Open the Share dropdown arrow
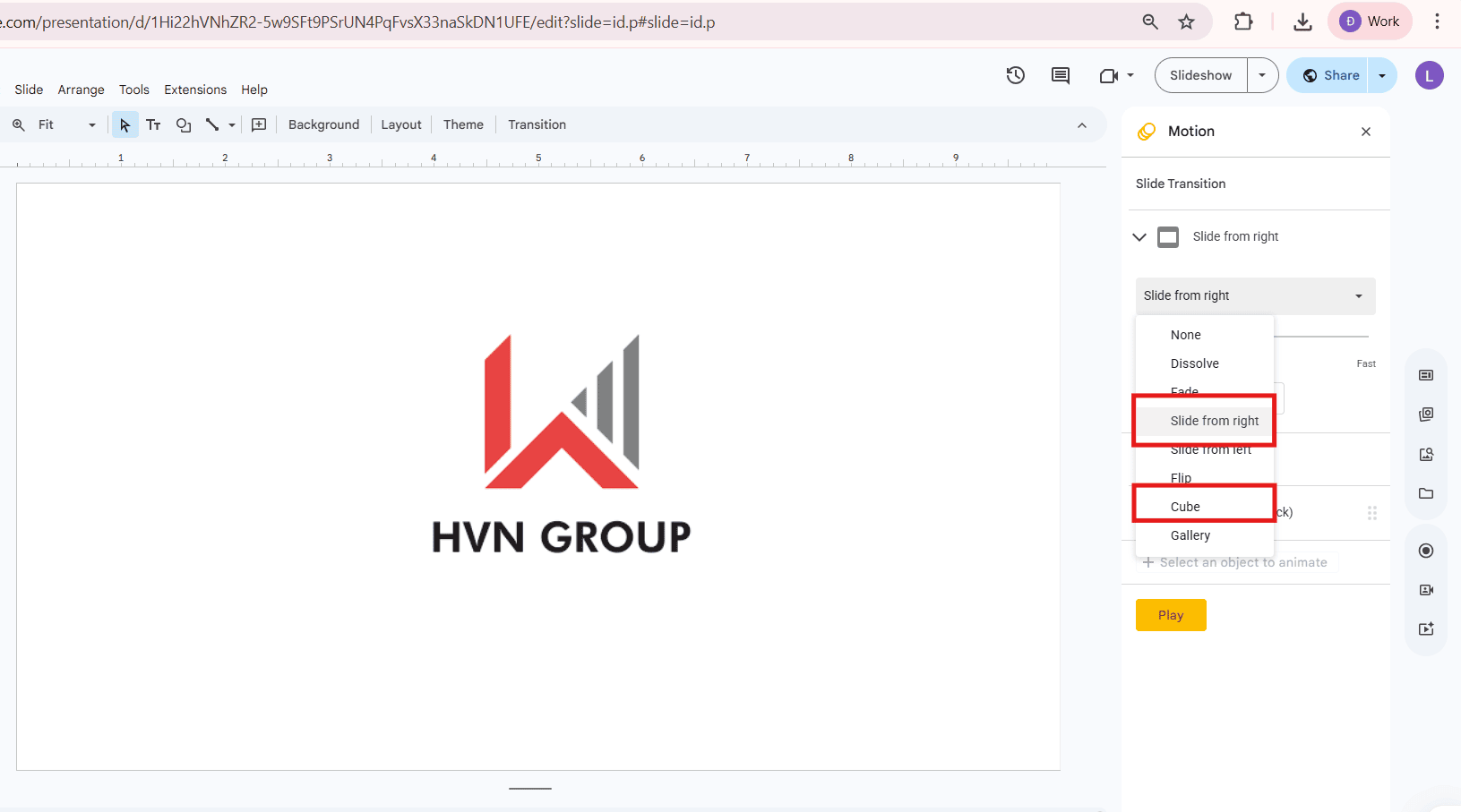The image size is (1461, 812). click(1381, 75)
